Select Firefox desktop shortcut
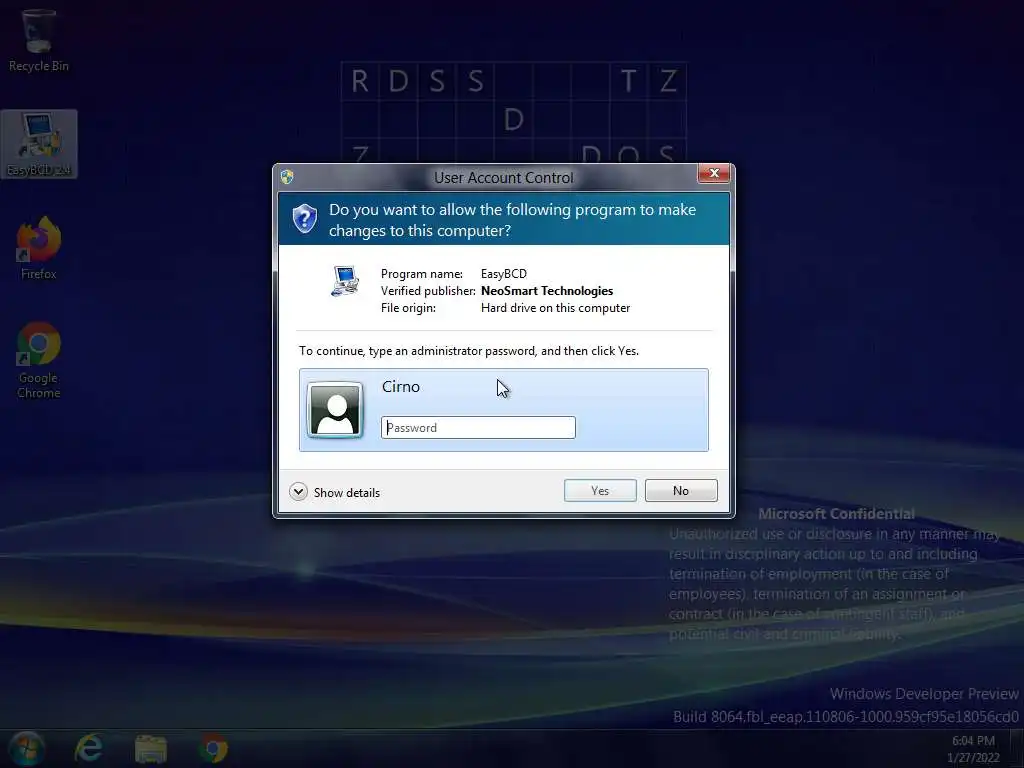This screenshot has width=1024, height=768. [39, 249]
